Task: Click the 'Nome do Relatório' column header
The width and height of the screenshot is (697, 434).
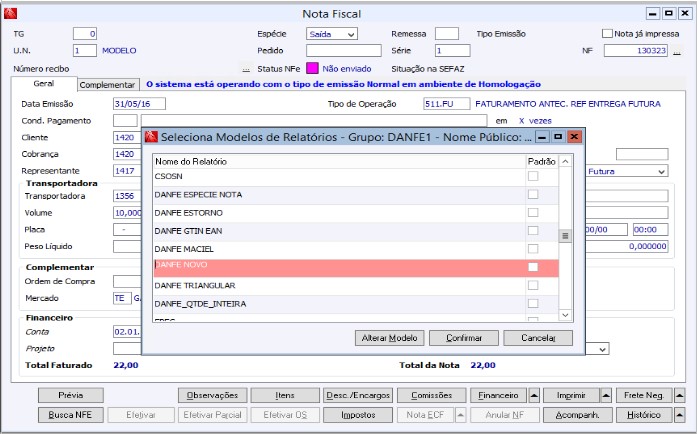Action: coord(339,161)
